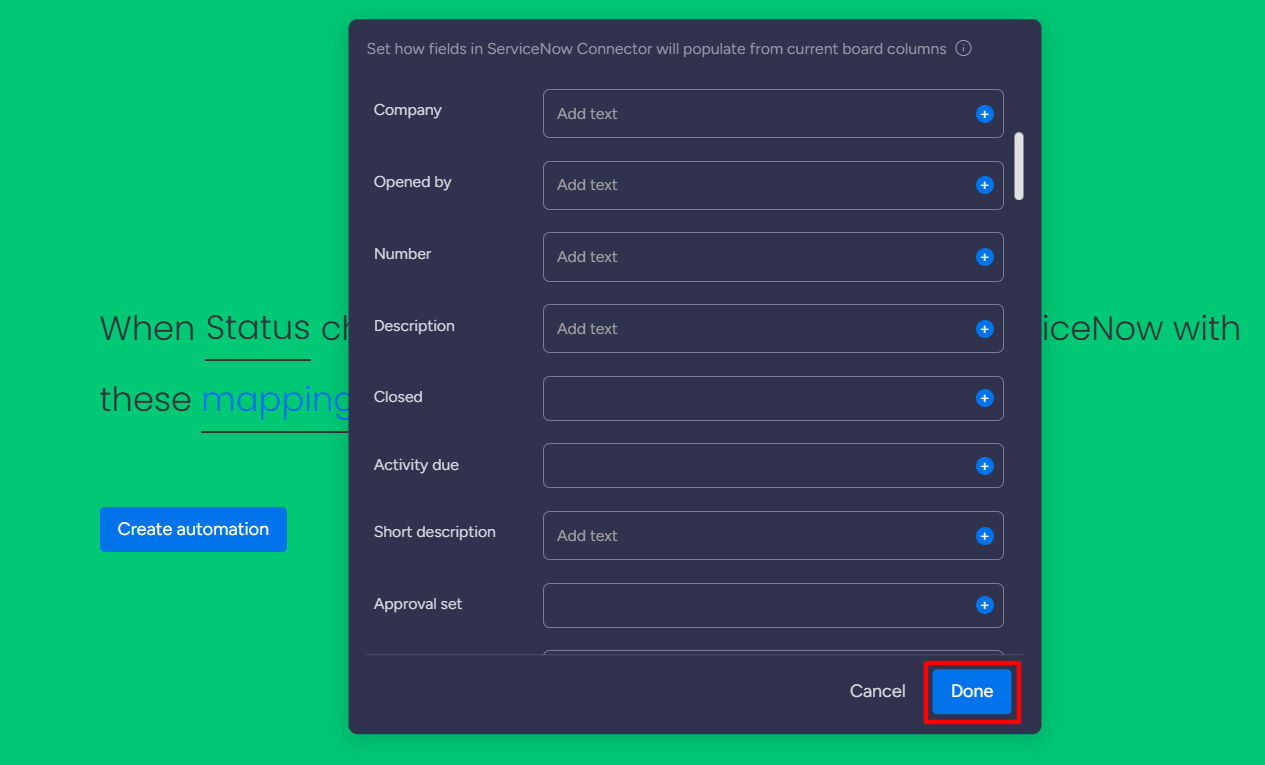Click the Create automation button

pos(193,529)
